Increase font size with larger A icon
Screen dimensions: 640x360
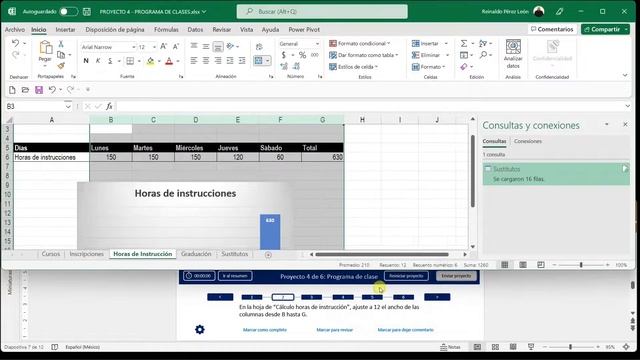(163, 47)
